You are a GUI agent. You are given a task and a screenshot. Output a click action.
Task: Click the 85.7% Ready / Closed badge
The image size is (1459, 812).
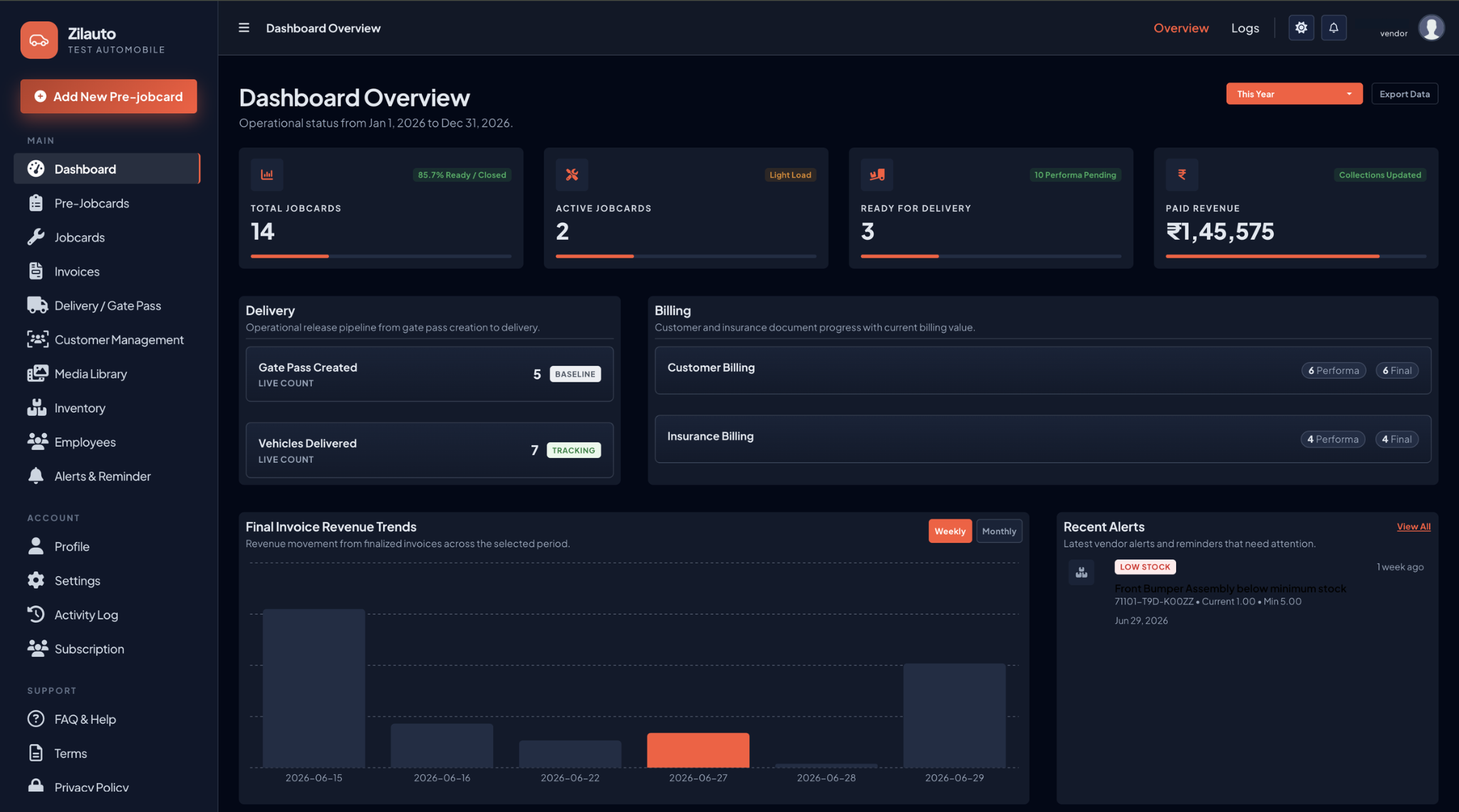pyautogui.click(x=462, y=175)
